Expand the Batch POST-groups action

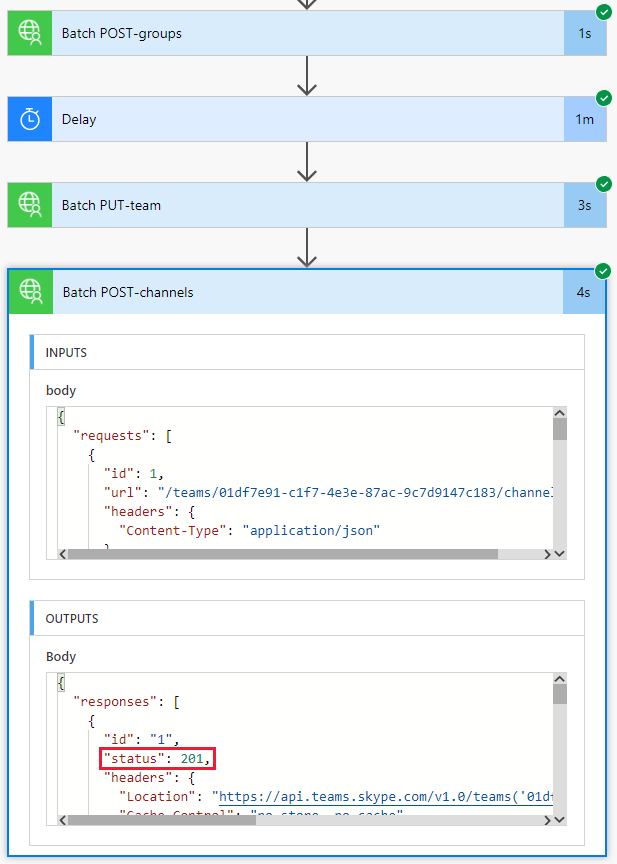pos(307,33)
